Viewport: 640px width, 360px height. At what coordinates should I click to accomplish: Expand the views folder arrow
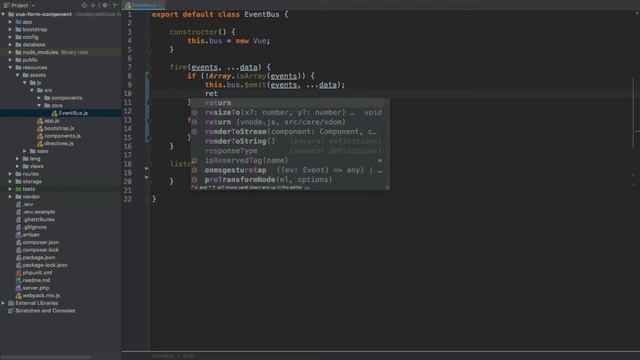18,166
